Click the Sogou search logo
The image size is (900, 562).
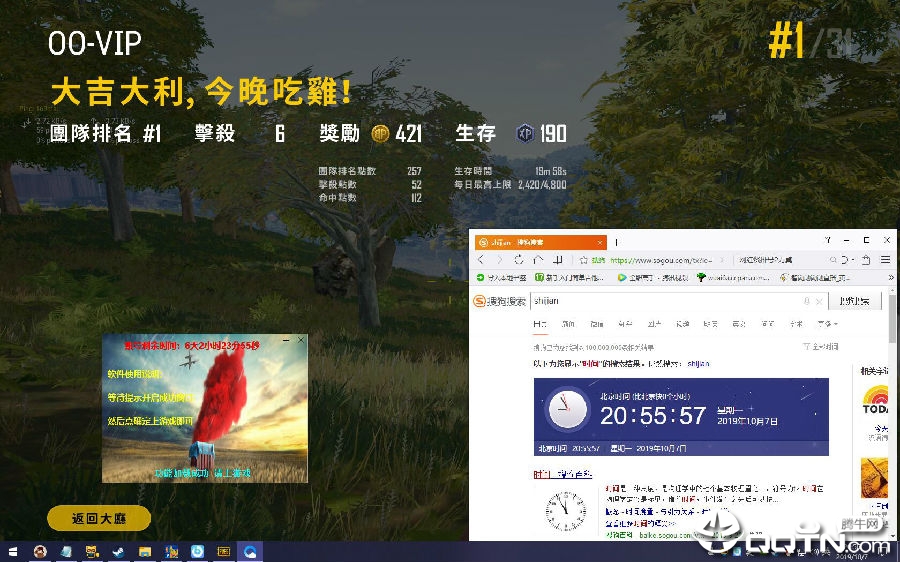point(499,301)
